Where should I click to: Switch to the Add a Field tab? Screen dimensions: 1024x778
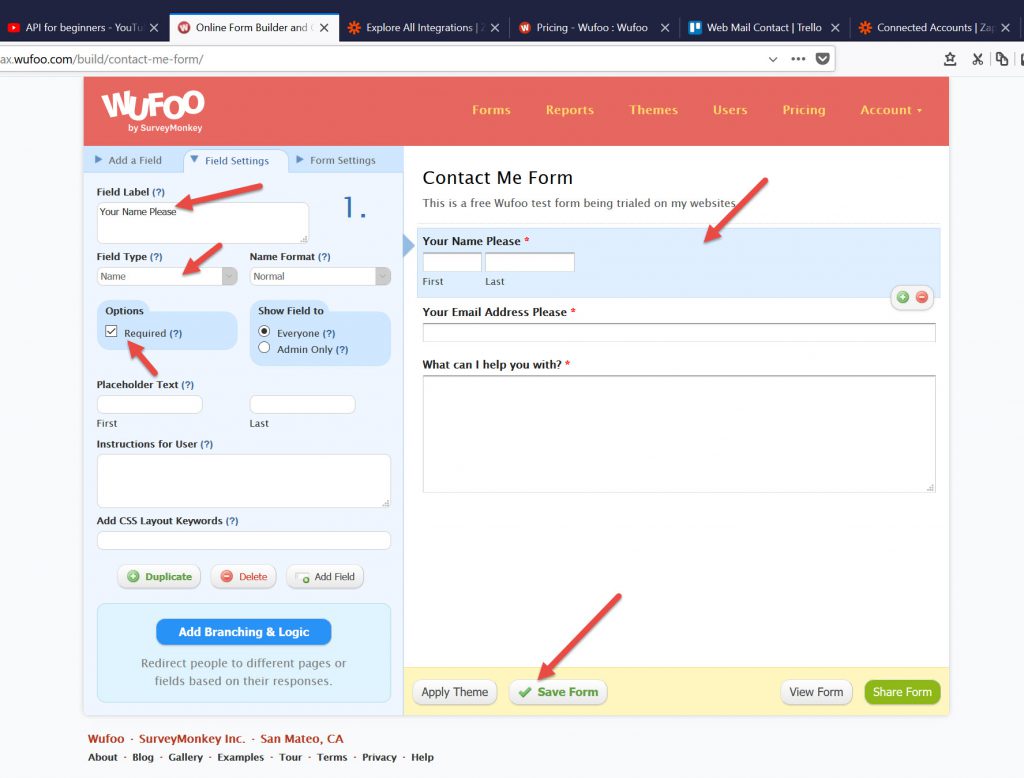click(134, 160)
